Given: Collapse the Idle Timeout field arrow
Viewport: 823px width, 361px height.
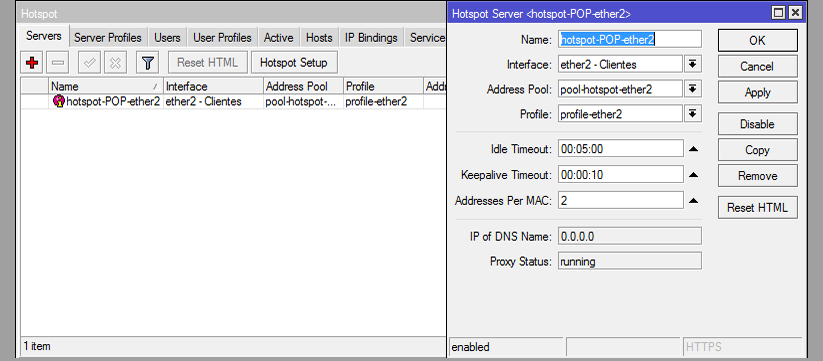Looking at the screenshot, I should pos(693,149).
